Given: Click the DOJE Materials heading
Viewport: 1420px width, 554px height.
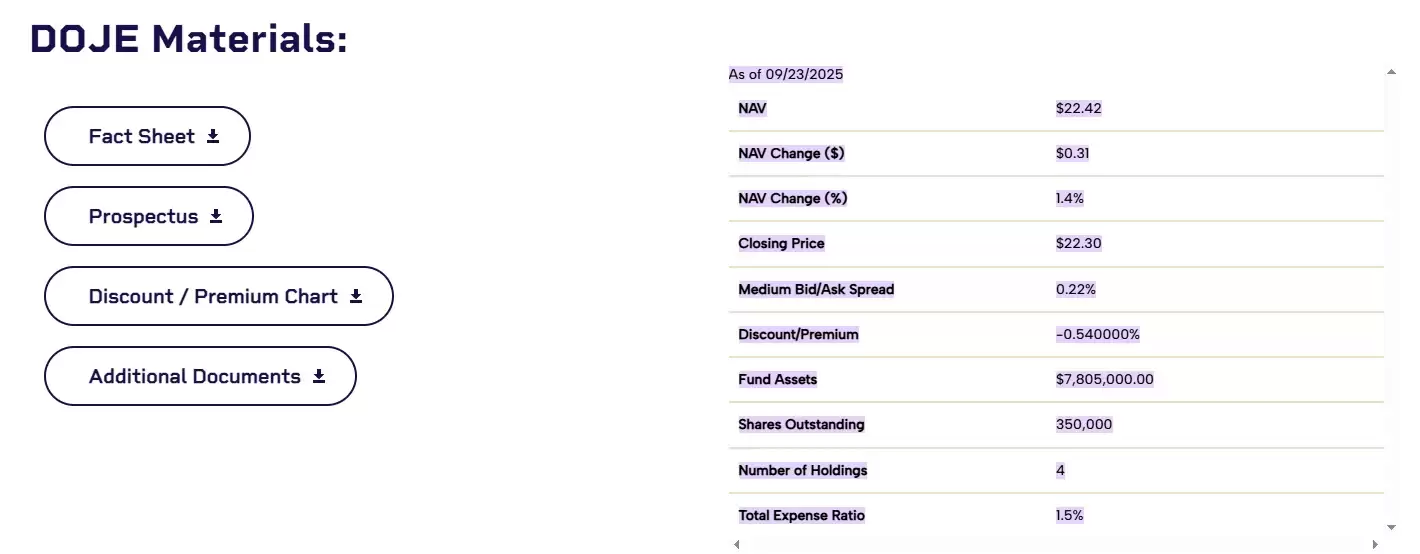Looking at the screenshot, I should [189, 38].
